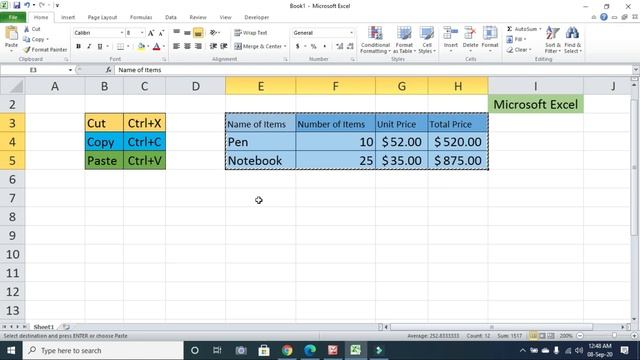The image size is (640, 360).
Task: Increase indent in alignment group
Action: 224,46
